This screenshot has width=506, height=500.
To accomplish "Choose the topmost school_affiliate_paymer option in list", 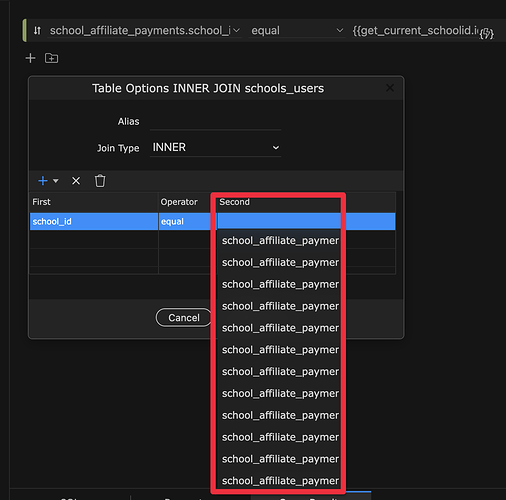I will coord(279,241).
